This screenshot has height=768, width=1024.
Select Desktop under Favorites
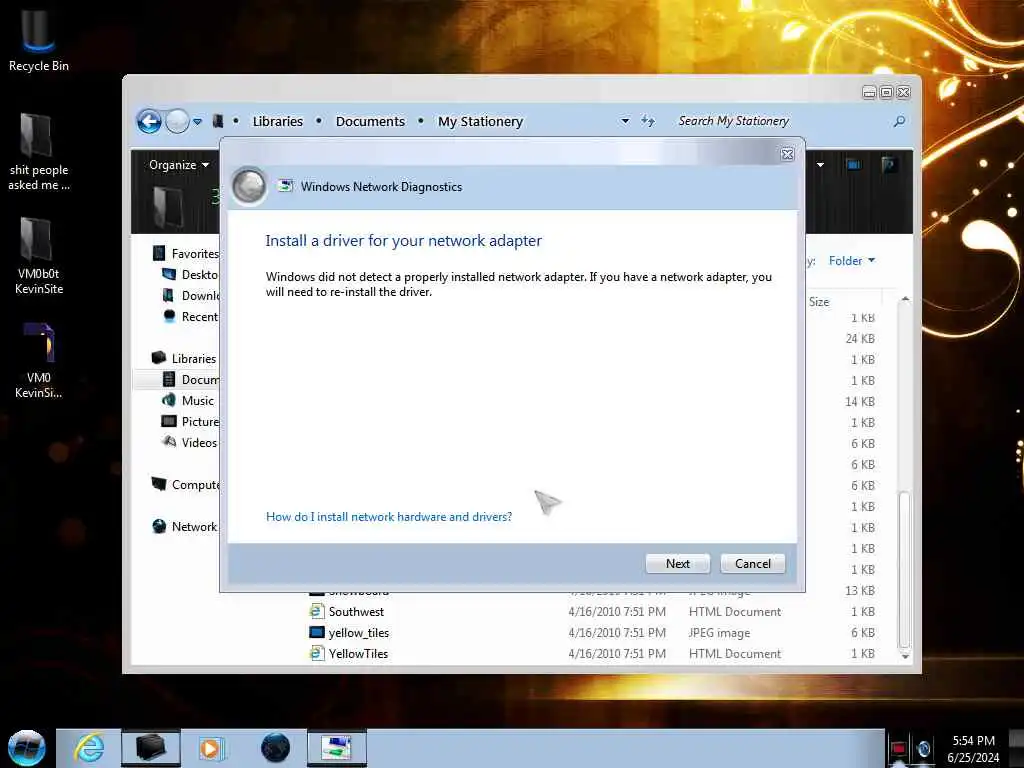coord(190,274)
